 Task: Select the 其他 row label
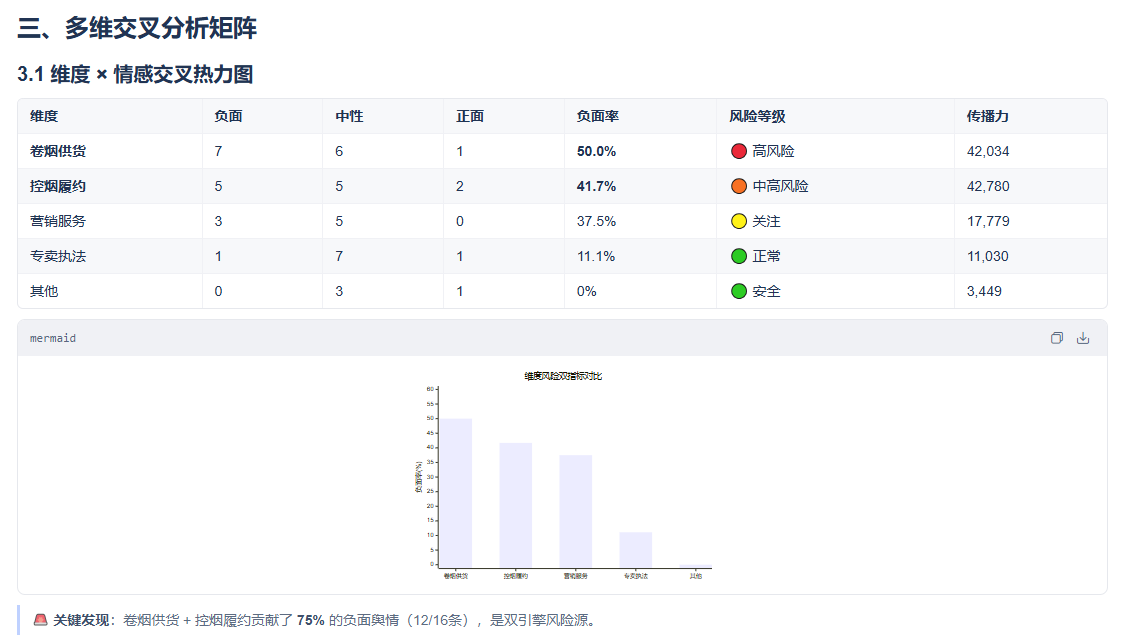[x=44, y=291]
